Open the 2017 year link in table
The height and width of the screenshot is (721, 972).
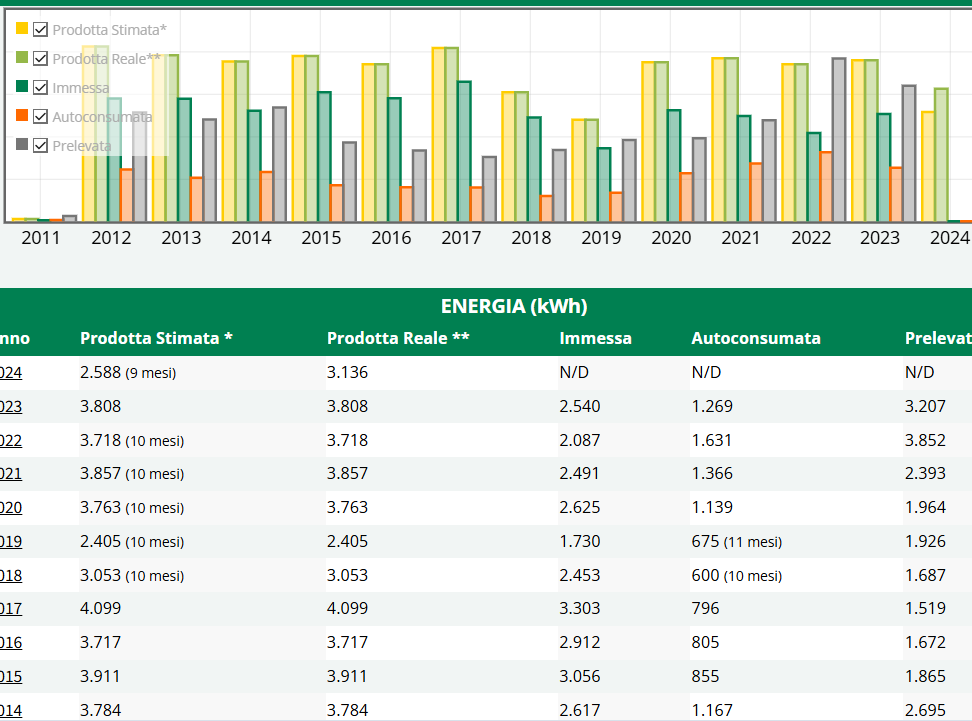(11, 608)
